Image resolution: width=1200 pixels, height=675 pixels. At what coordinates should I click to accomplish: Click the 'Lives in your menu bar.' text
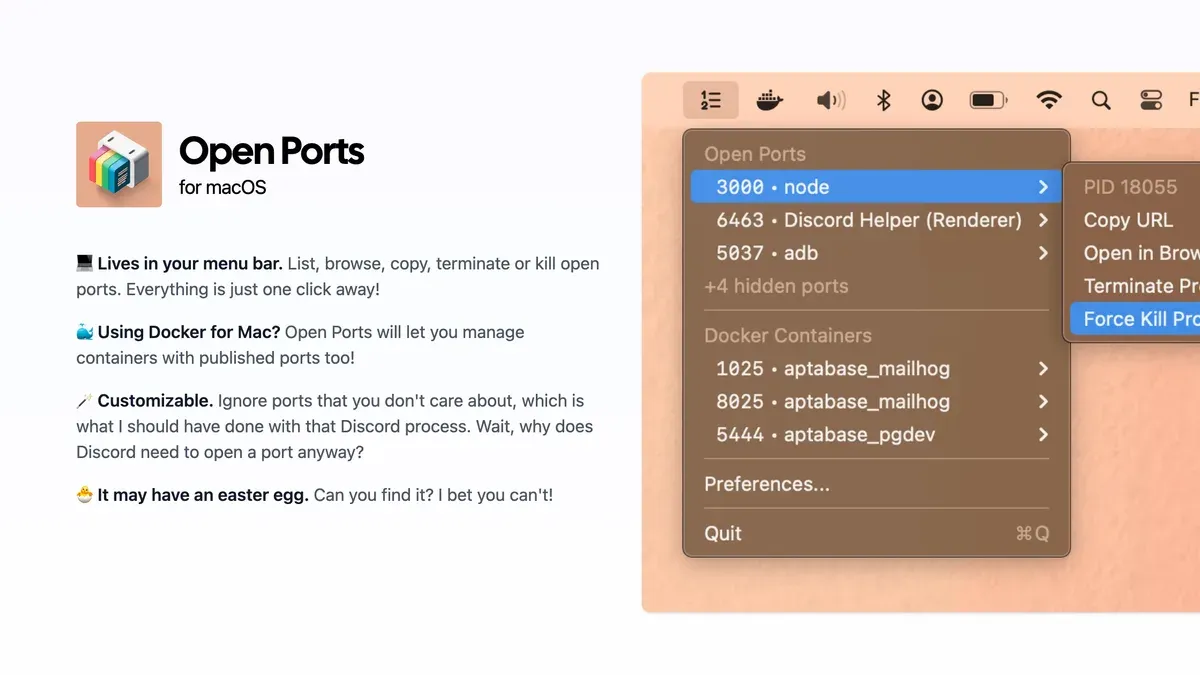[190, 264]
